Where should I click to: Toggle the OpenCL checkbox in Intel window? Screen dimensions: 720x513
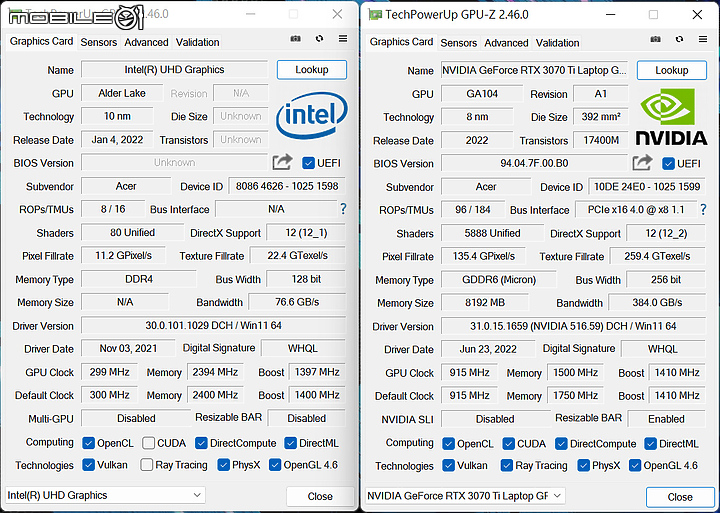pos(88,443)
